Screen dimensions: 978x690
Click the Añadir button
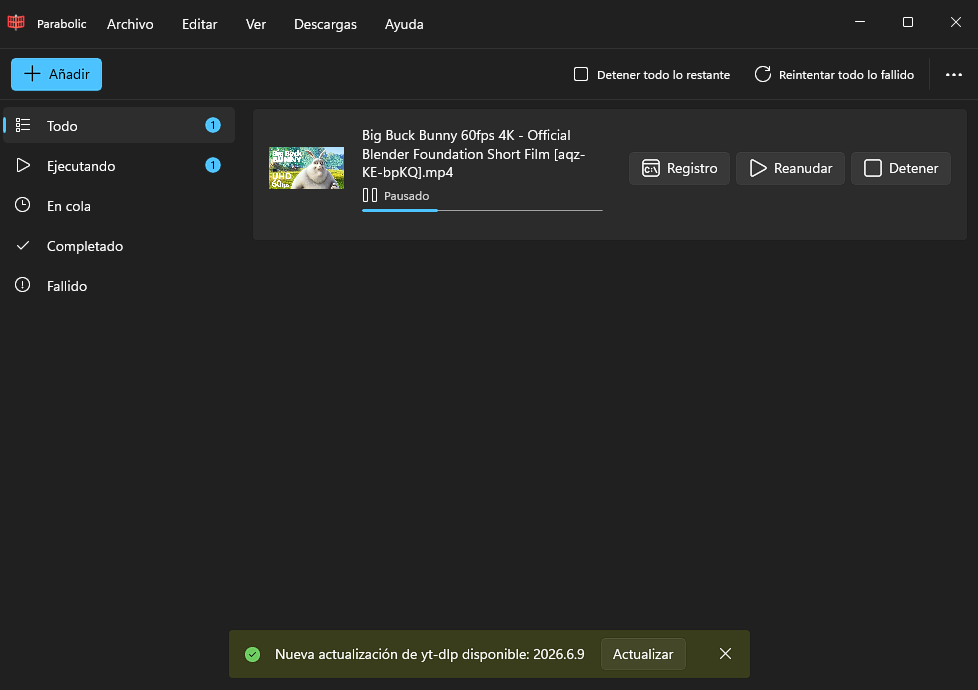[56, 74]
